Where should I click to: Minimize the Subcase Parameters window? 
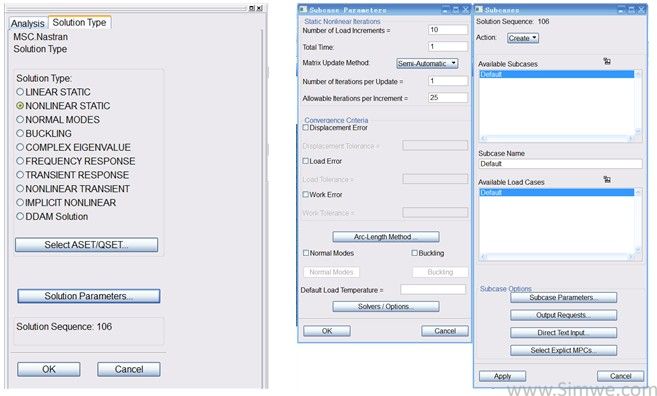click(x=446, y=9)
